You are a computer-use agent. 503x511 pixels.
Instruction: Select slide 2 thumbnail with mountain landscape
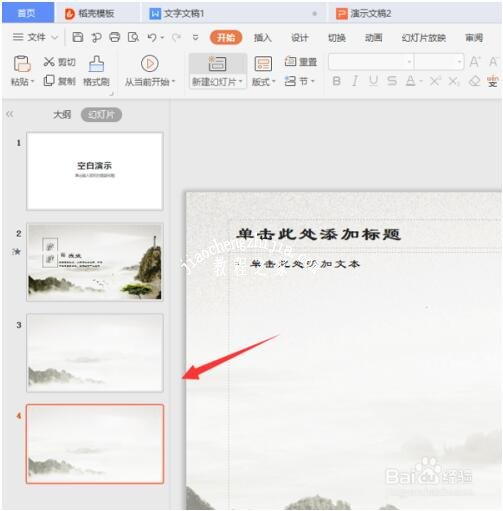[95, 262]
